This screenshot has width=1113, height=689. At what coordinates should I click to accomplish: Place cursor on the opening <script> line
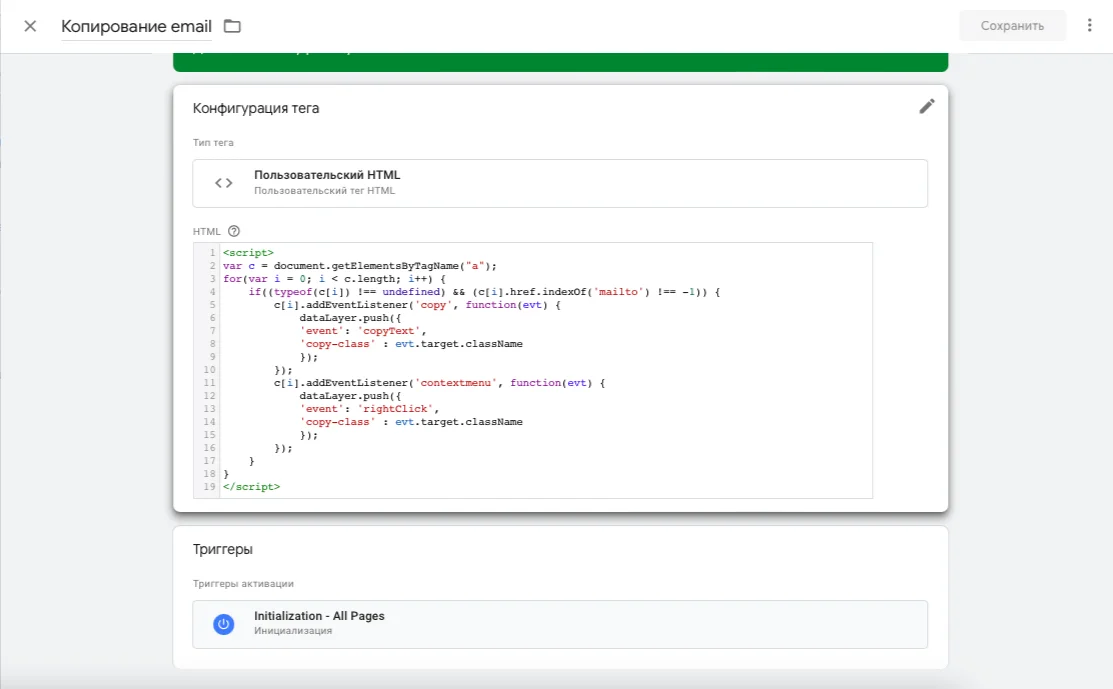click(x=248, y=253)
